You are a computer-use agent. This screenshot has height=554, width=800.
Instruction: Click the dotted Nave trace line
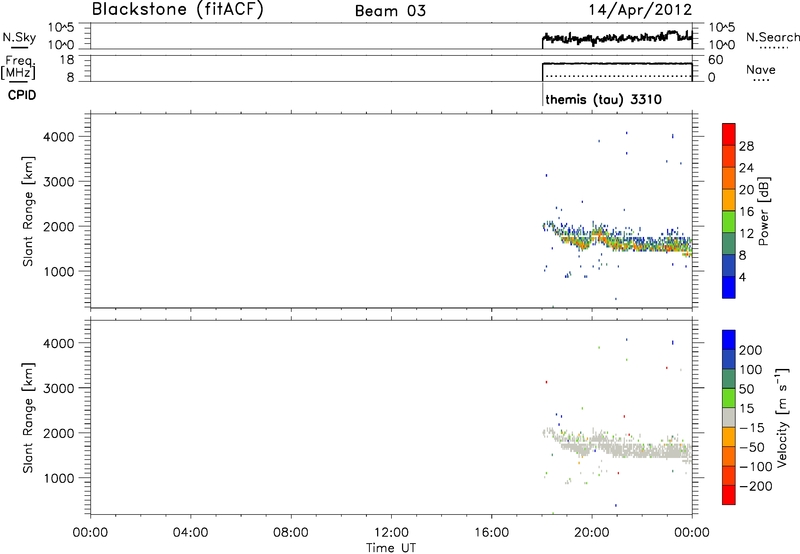coord(617,76)
